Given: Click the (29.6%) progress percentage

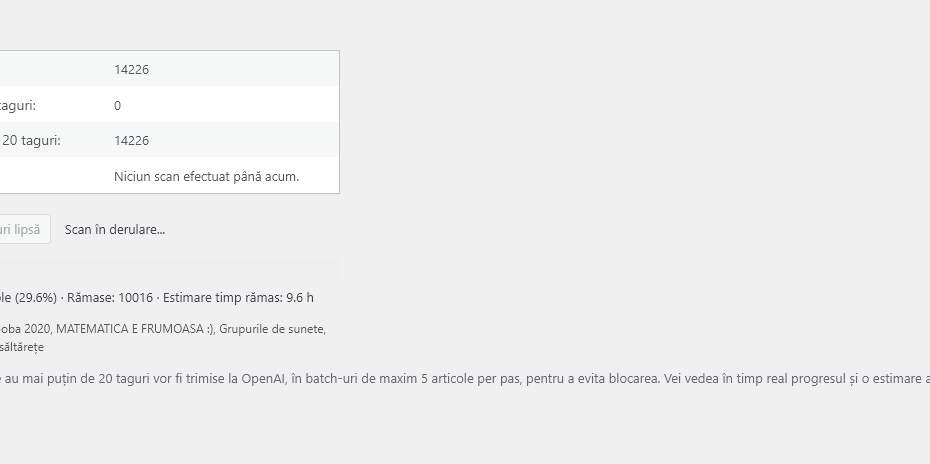Looking at the screenshot, I should (x=35, y=297).
